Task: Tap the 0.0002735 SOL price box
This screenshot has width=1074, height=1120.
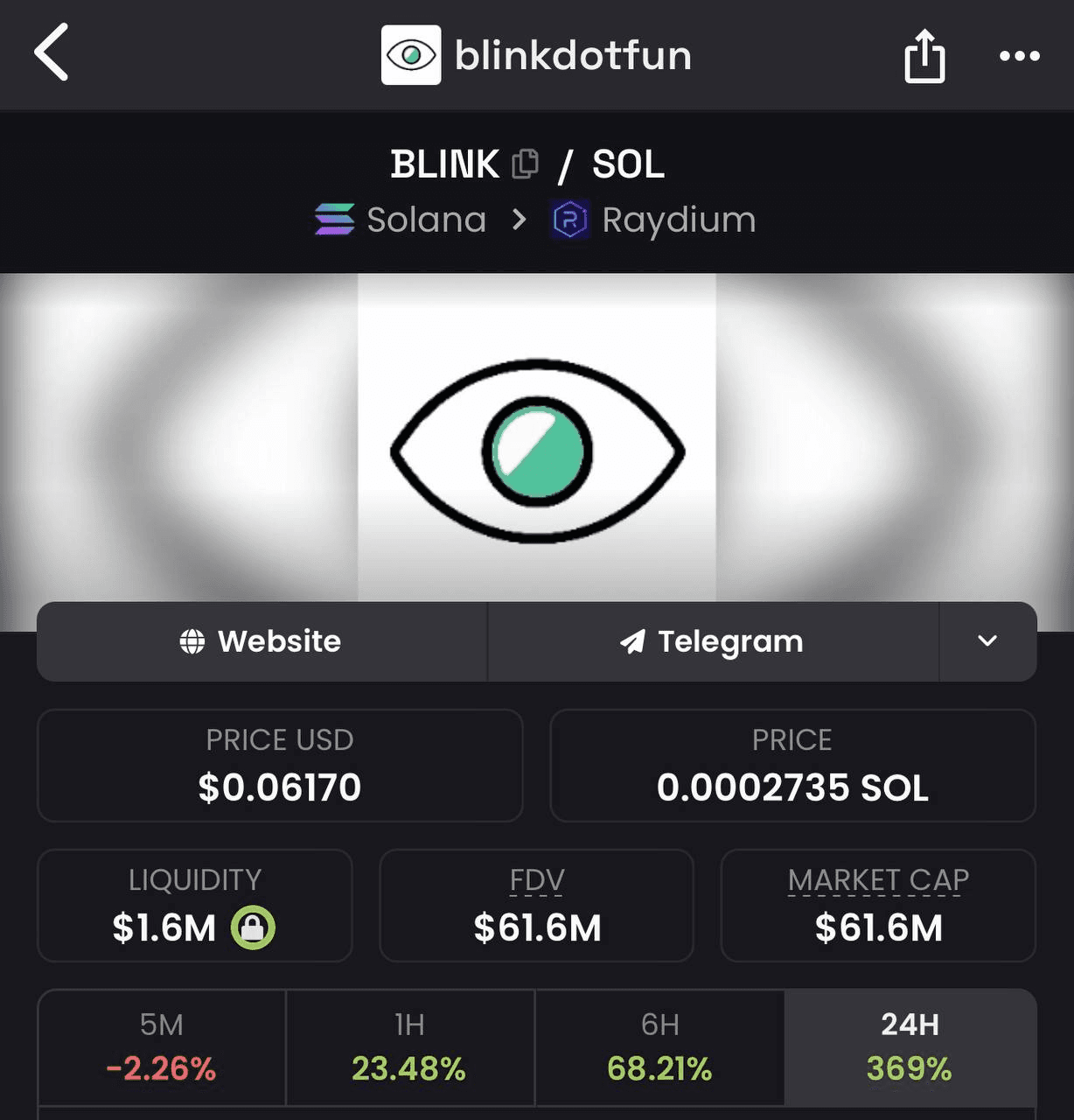Action: (792, 766)
